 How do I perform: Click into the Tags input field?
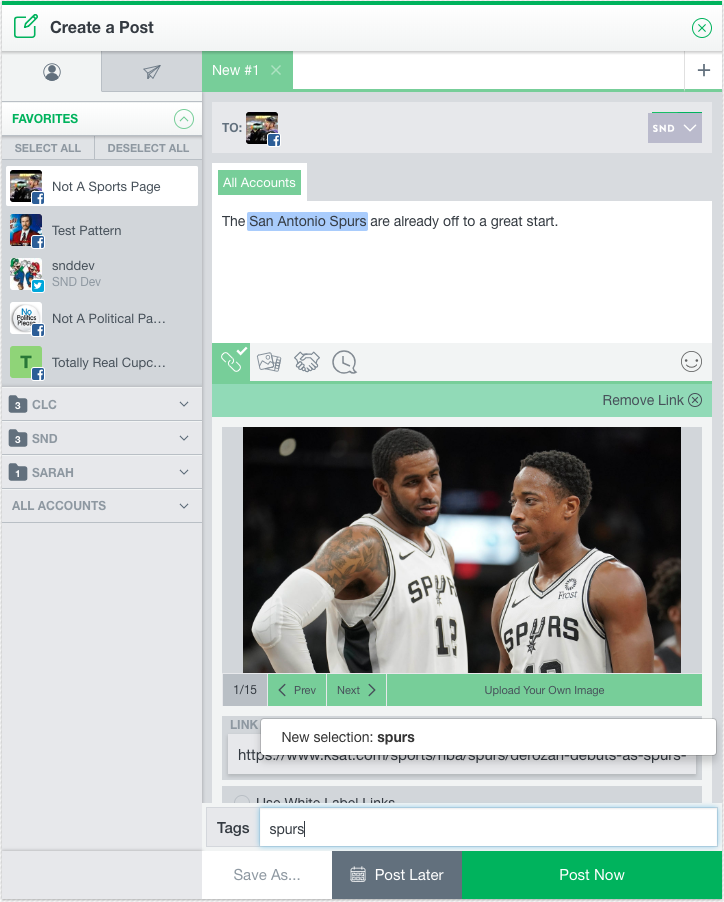click(488, 828)
